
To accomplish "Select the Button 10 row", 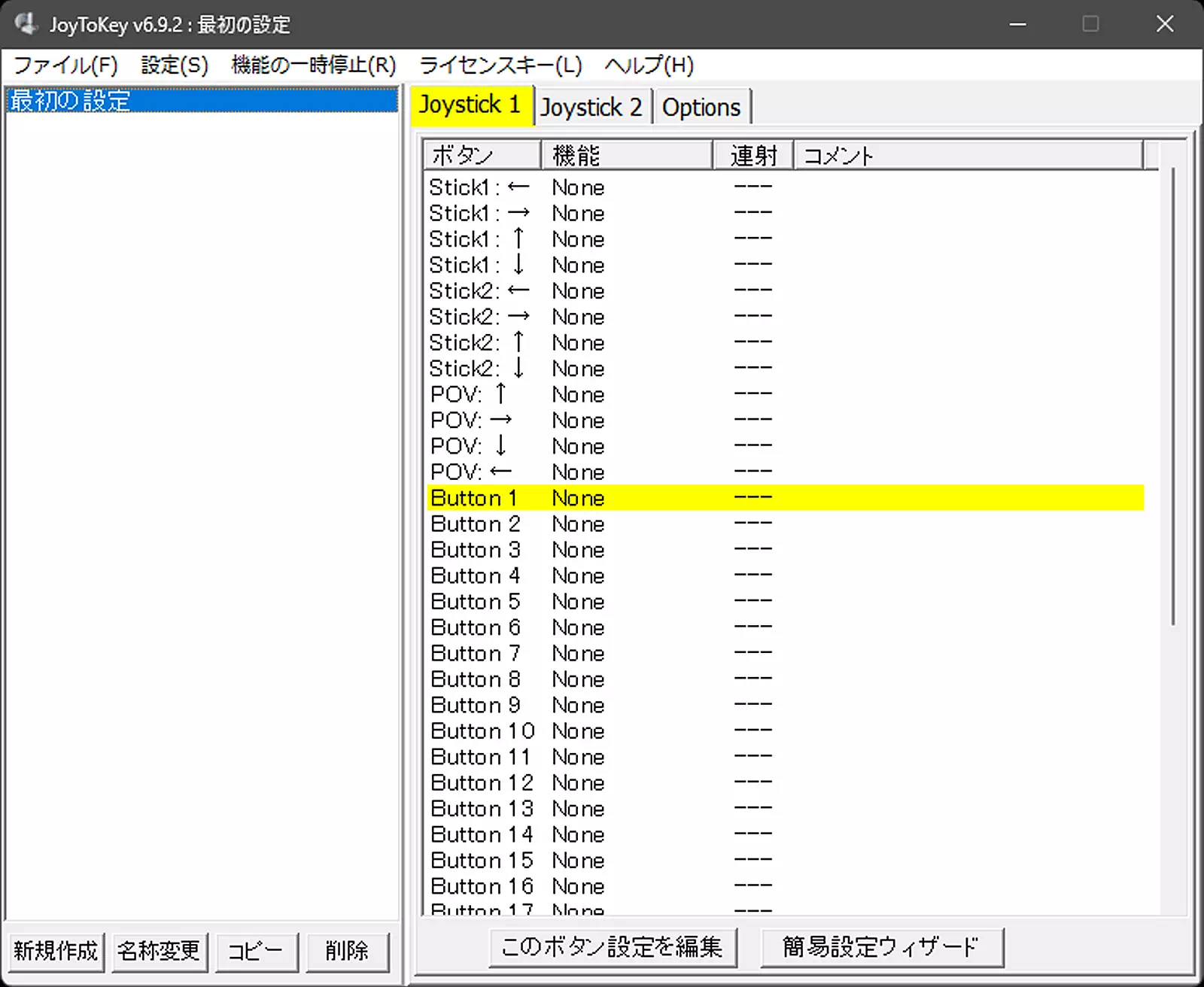I will [x=786, y=731].
